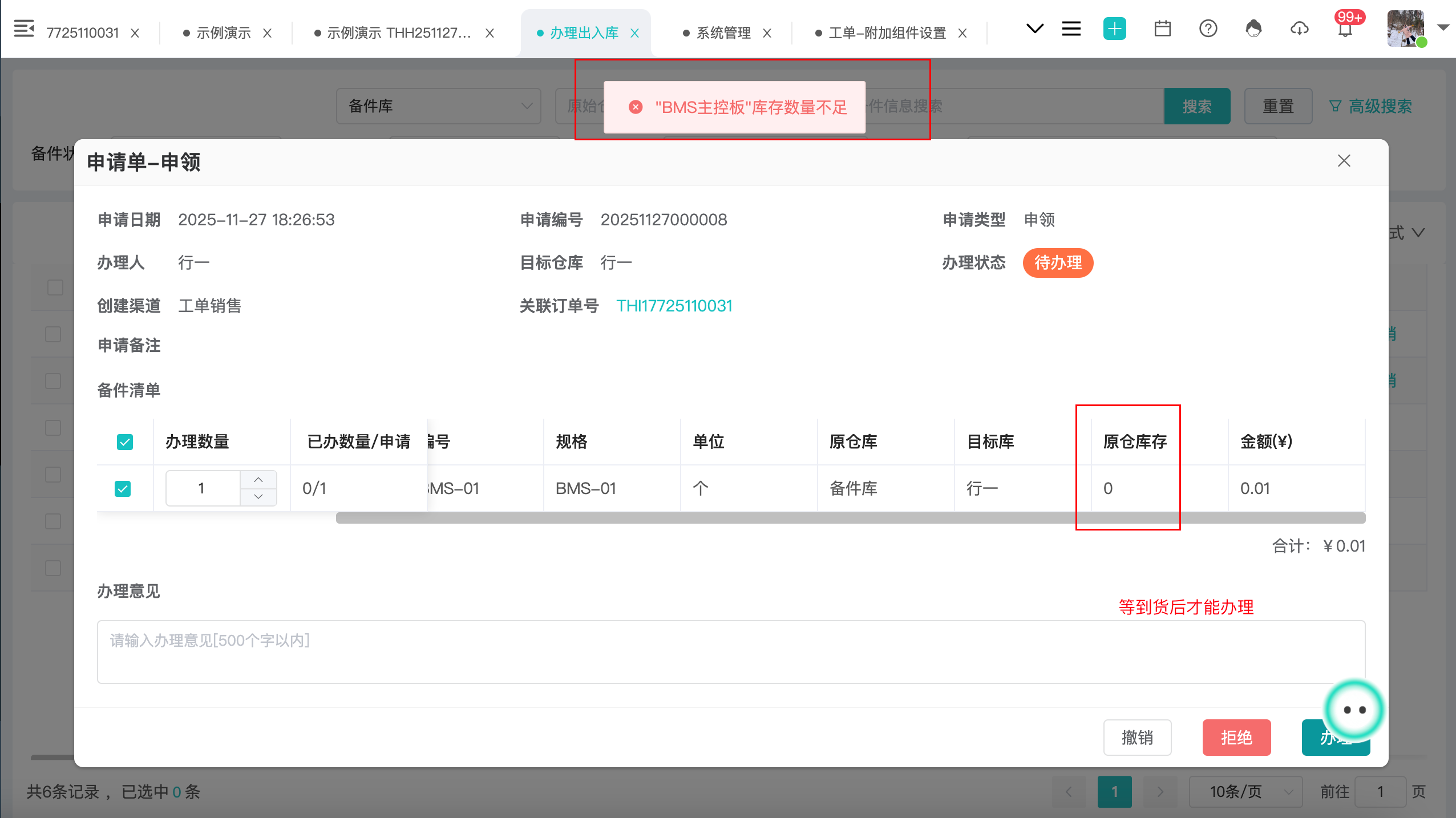This screenshot has width=1456, height=818.
Task: Expand the tab list dropdown chevron
Action: [x=1034, y=29]
